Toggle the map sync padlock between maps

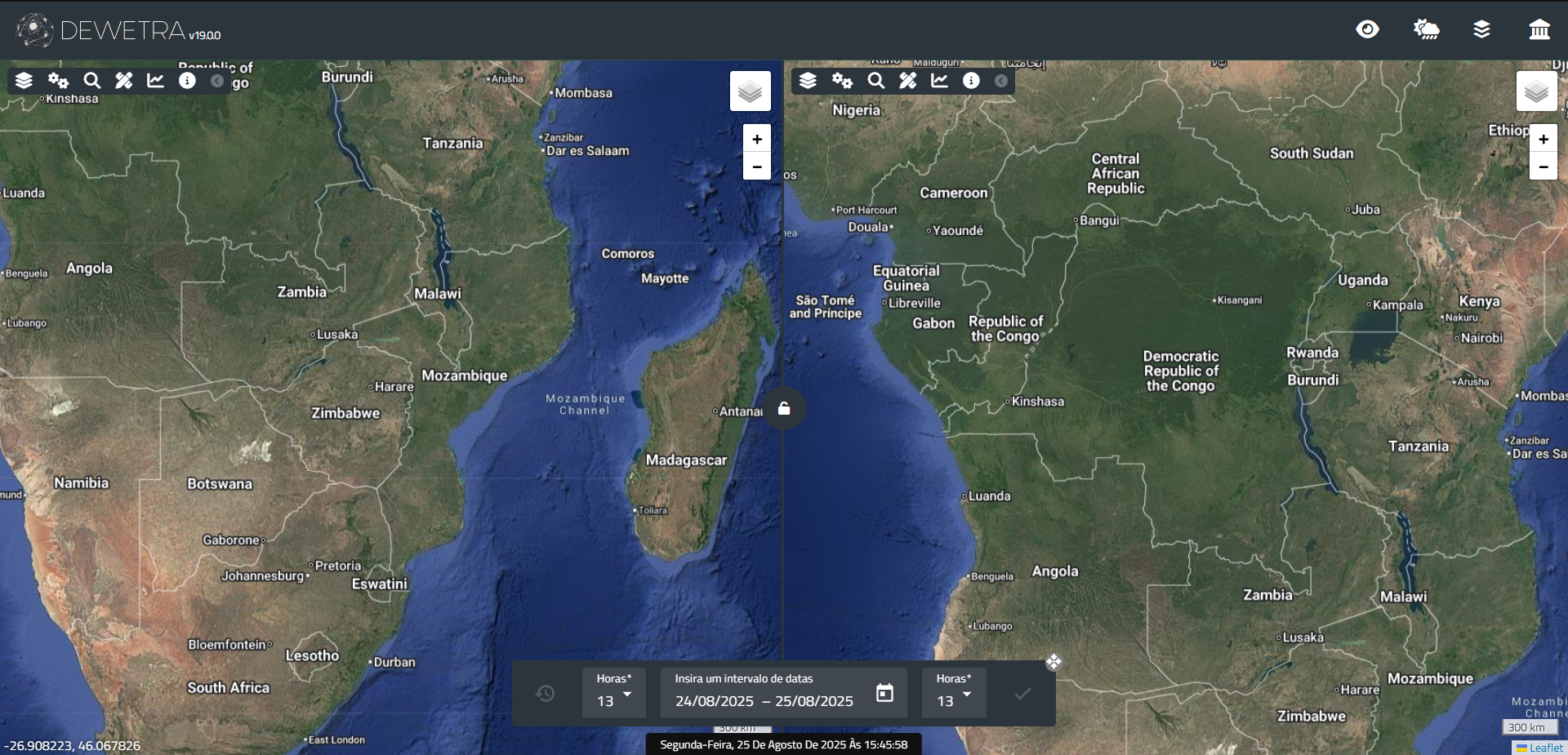784,409
